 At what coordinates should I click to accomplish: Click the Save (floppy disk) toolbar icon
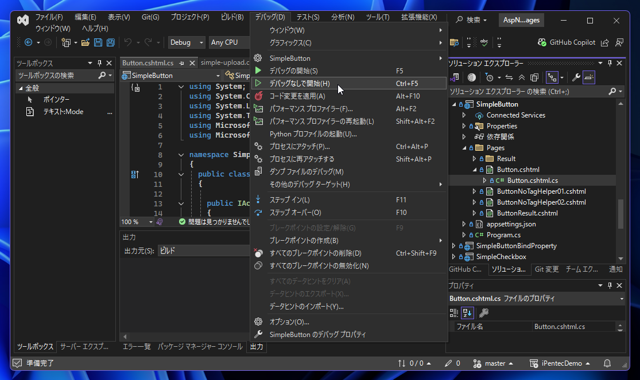pyautogui.click(x=98, y=42)
